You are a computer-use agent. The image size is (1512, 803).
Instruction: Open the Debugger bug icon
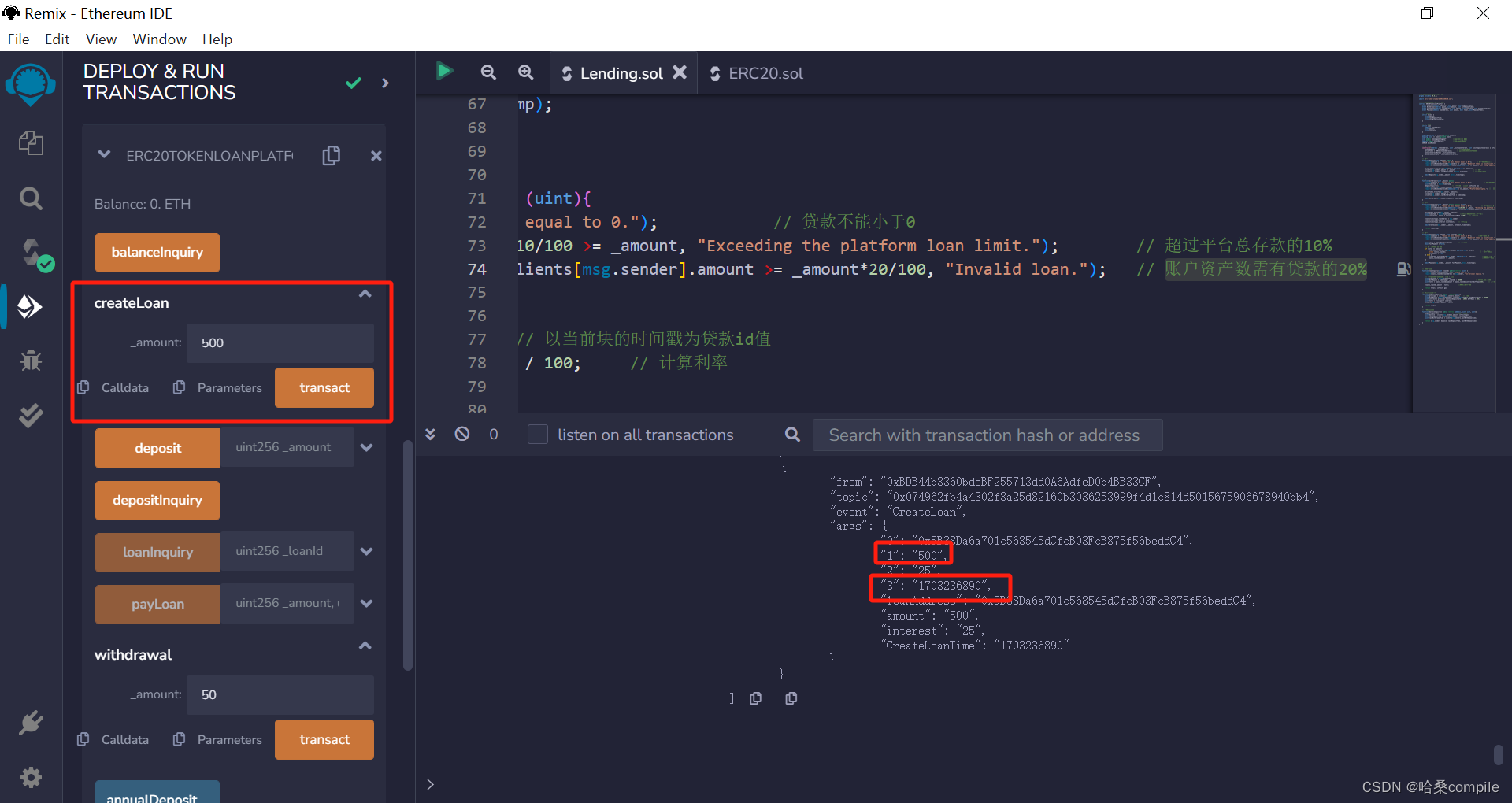[31, 361]
